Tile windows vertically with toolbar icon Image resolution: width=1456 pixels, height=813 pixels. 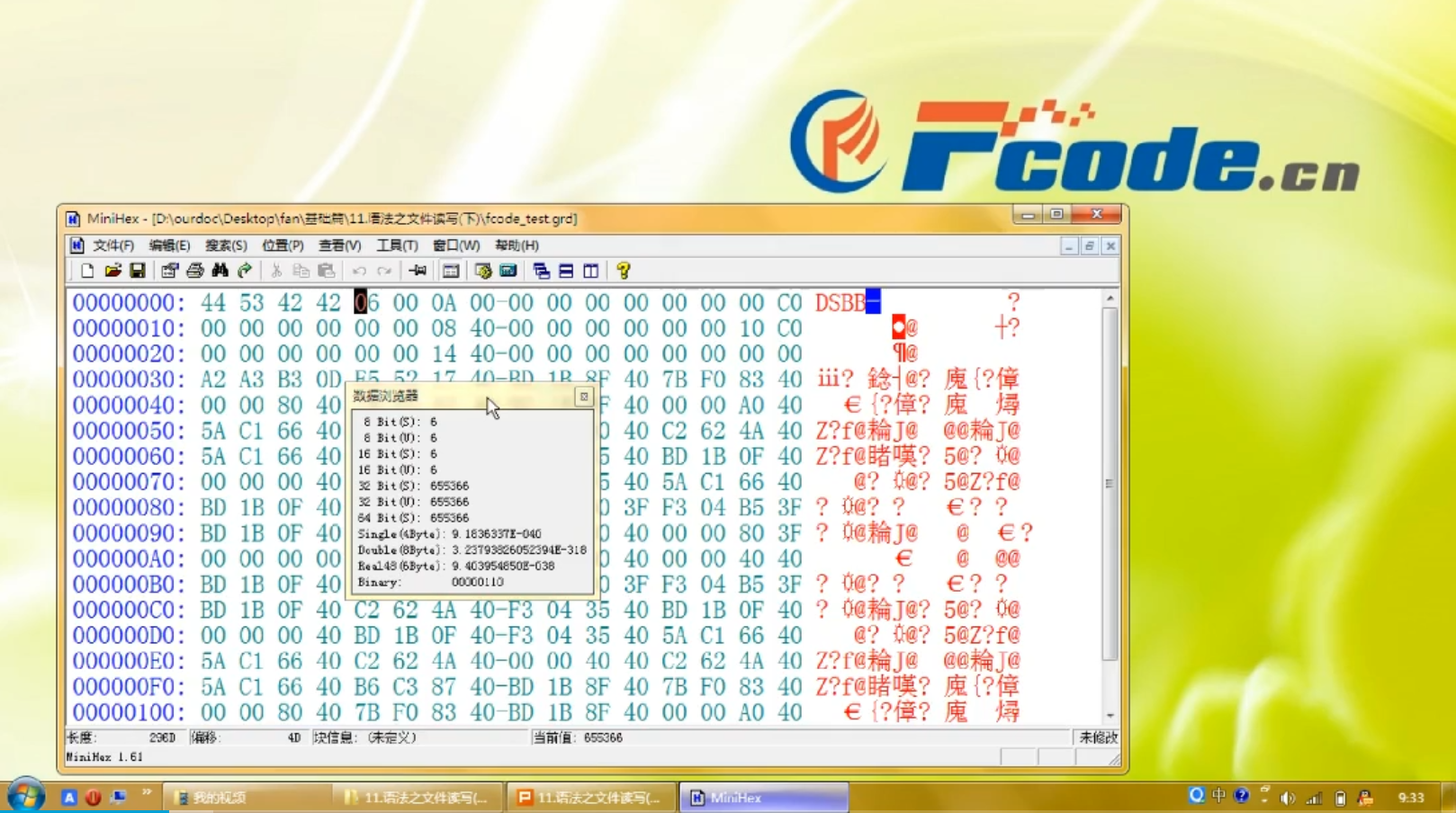pyautogui.click(x=591, y=271)
